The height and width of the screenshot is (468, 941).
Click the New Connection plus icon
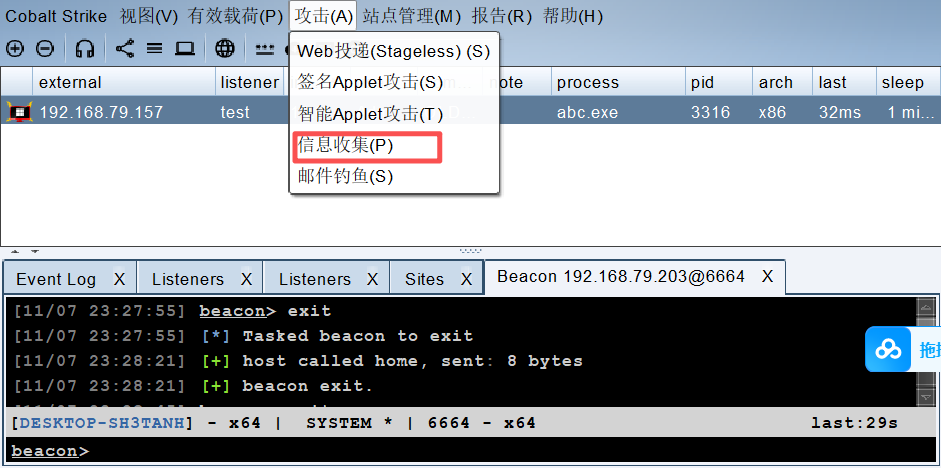click(14, 49)
